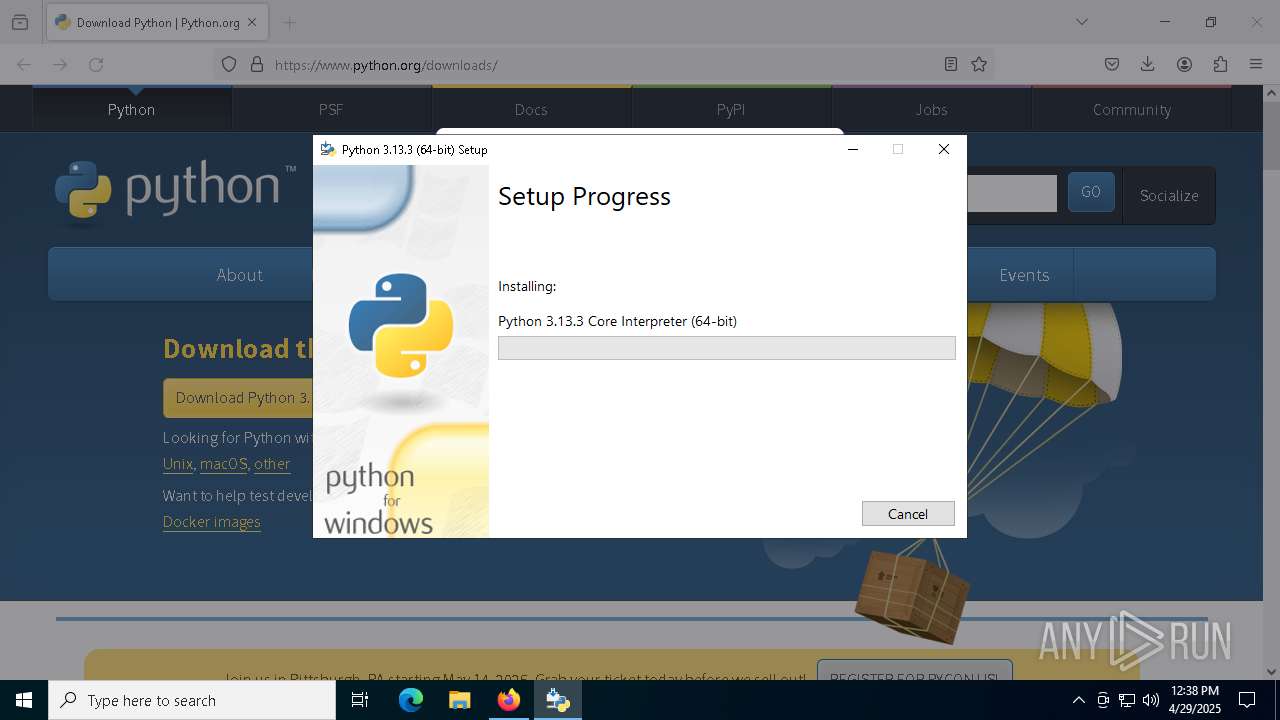1280x720 pixels.
Task: Switch to Python installer taskbar icon
Action: coord(558,700)
